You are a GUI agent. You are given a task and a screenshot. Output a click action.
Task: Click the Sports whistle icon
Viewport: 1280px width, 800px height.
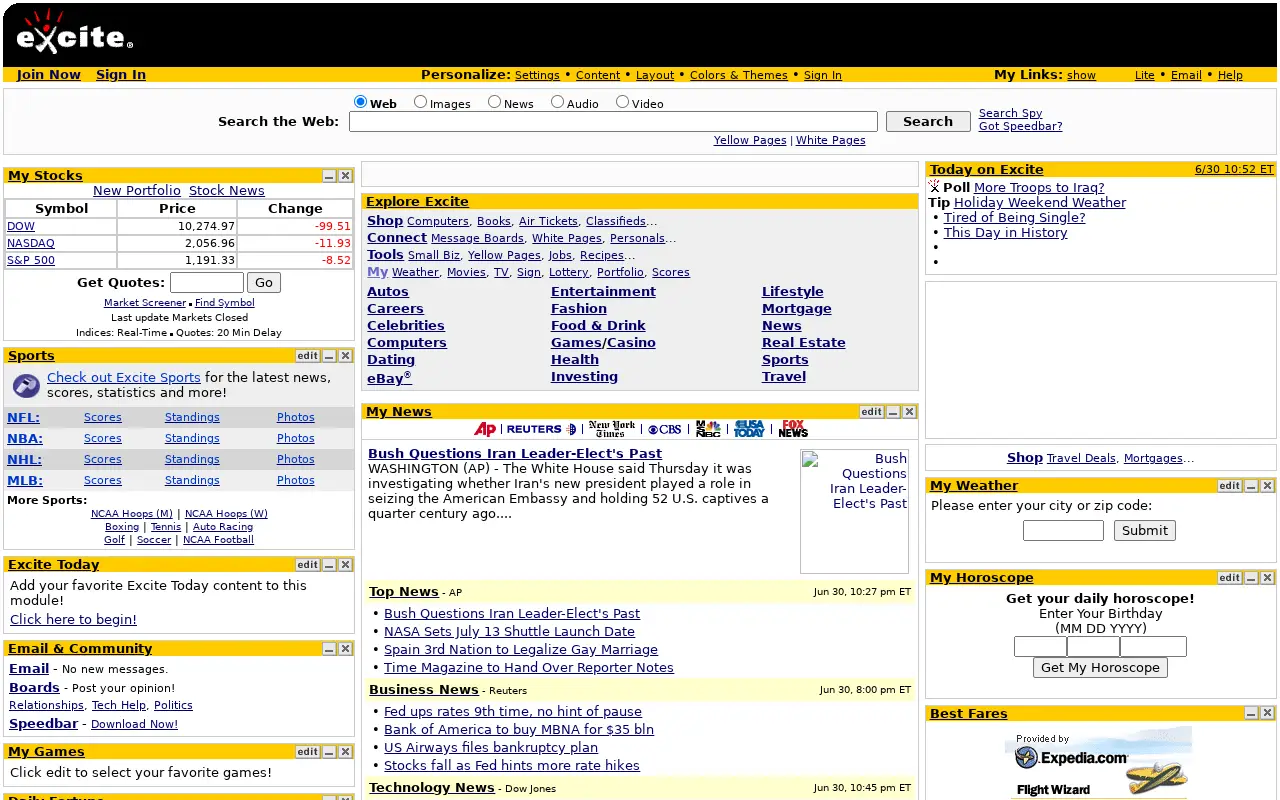[27, 385]
